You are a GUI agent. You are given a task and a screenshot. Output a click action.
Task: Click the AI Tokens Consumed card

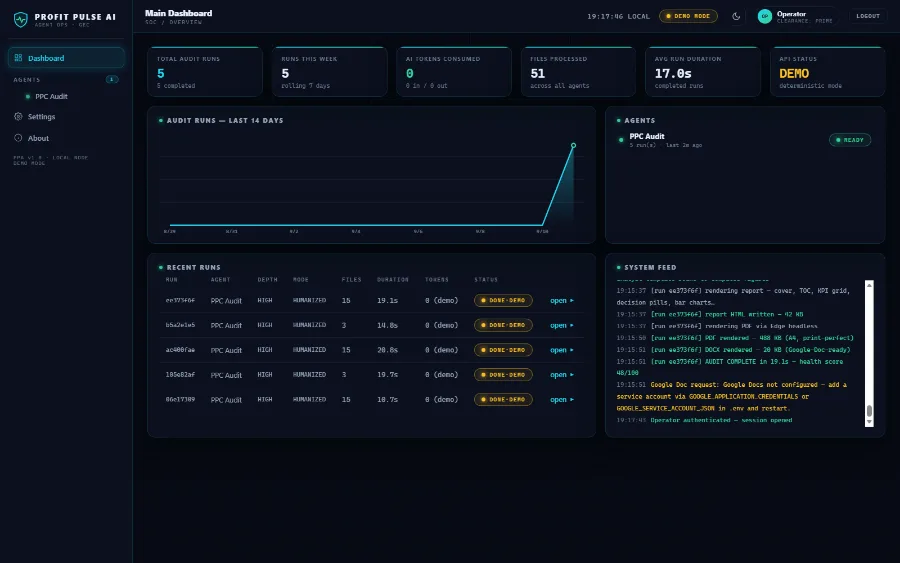point(454,72)
